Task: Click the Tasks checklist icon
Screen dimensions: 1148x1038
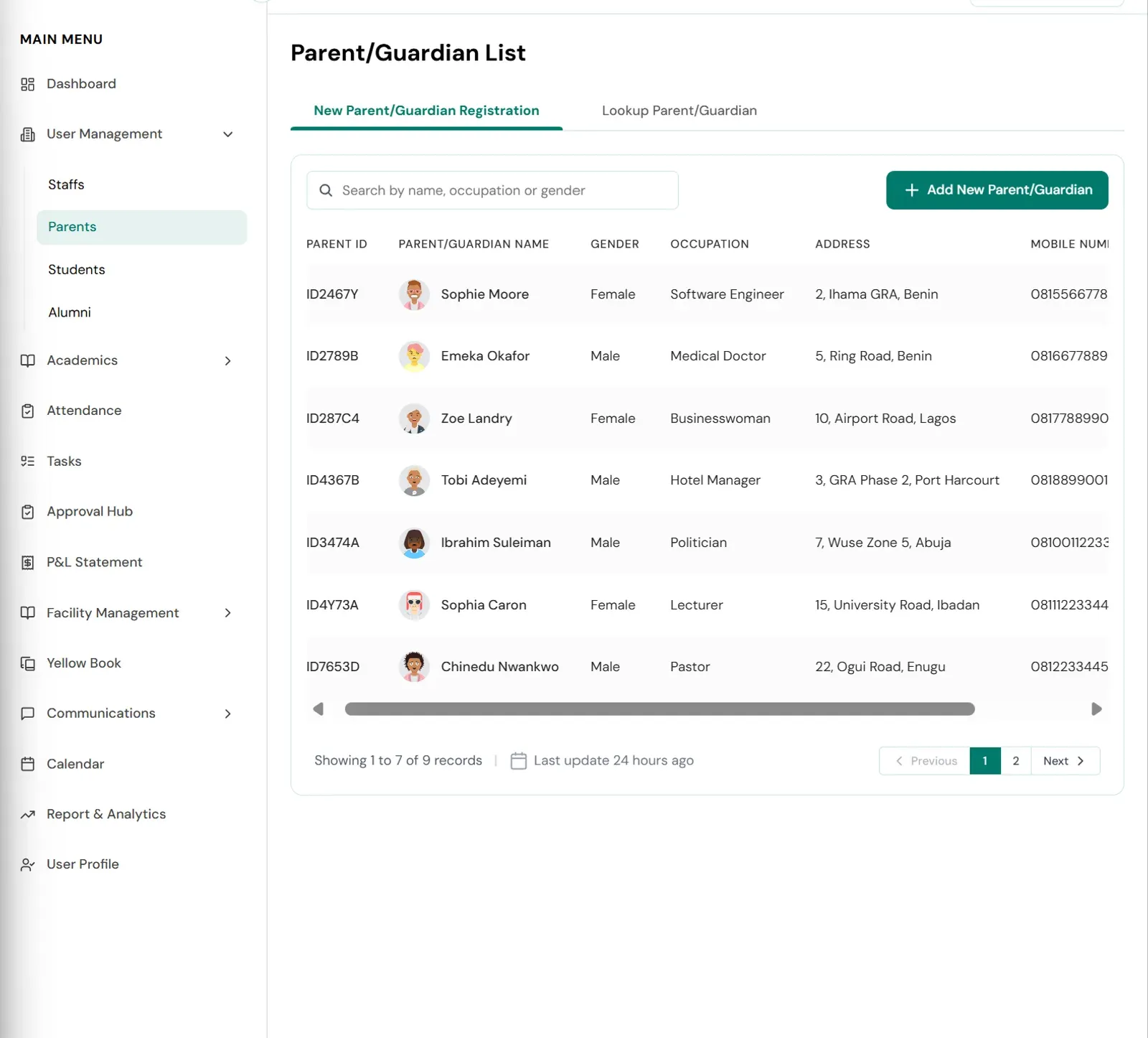Action: [27, 461]
